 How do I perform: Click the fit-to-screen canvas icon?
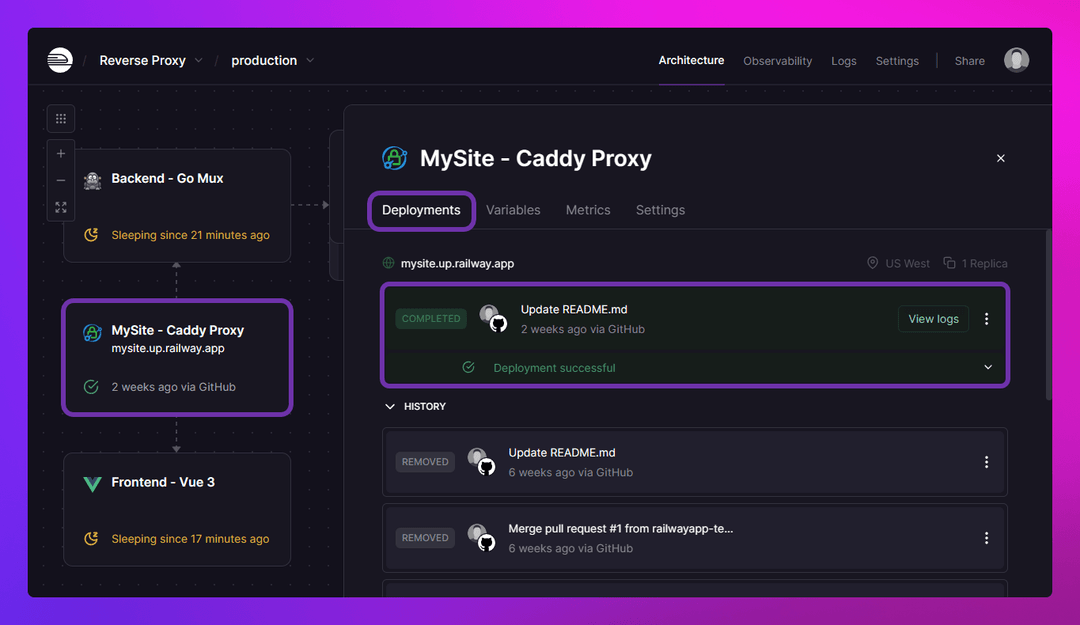(61, 207)
